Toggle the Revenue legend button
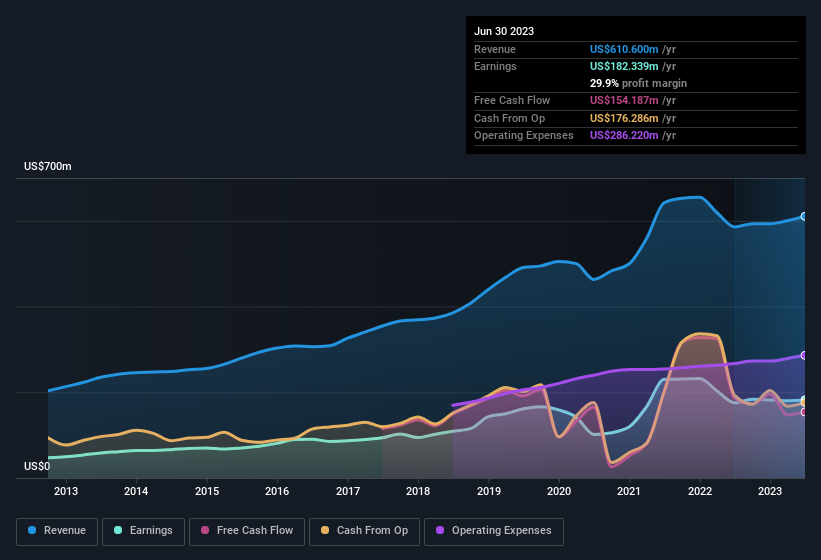The image size is (821, 560). coord(57,531)
